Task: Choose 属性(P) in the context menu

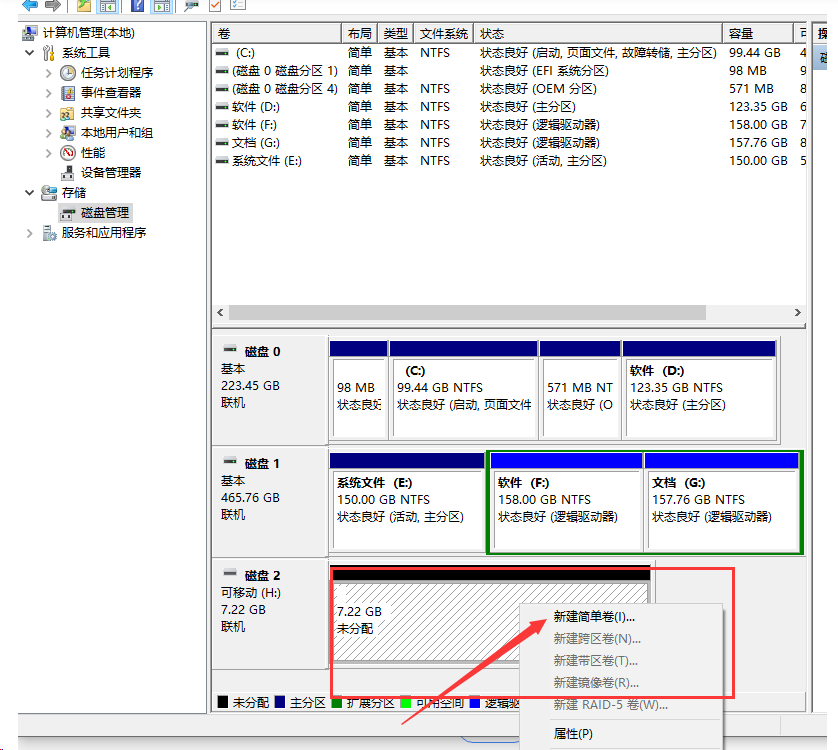Action: pyautogui.click(x=573, y=733)
